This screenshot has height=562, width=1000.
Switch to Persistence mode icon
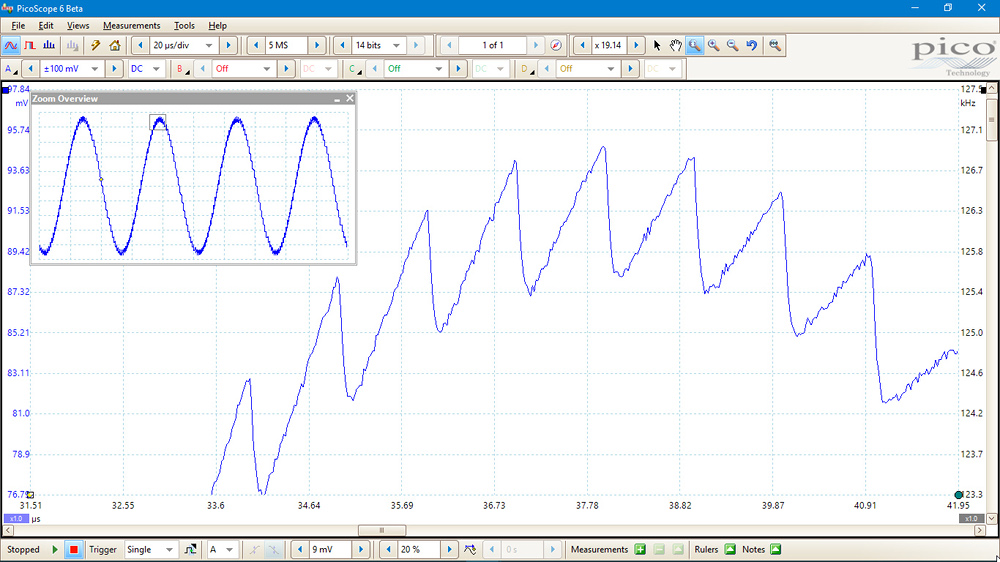click(30, 45)
